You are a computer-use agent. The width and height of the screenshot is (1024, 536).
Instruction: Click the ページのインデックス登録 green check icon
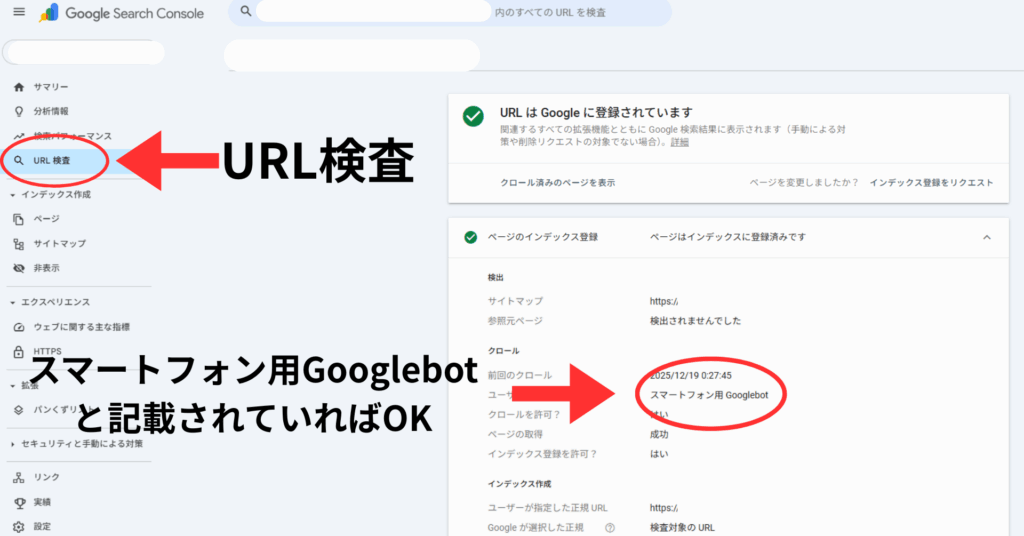[470, 238]
